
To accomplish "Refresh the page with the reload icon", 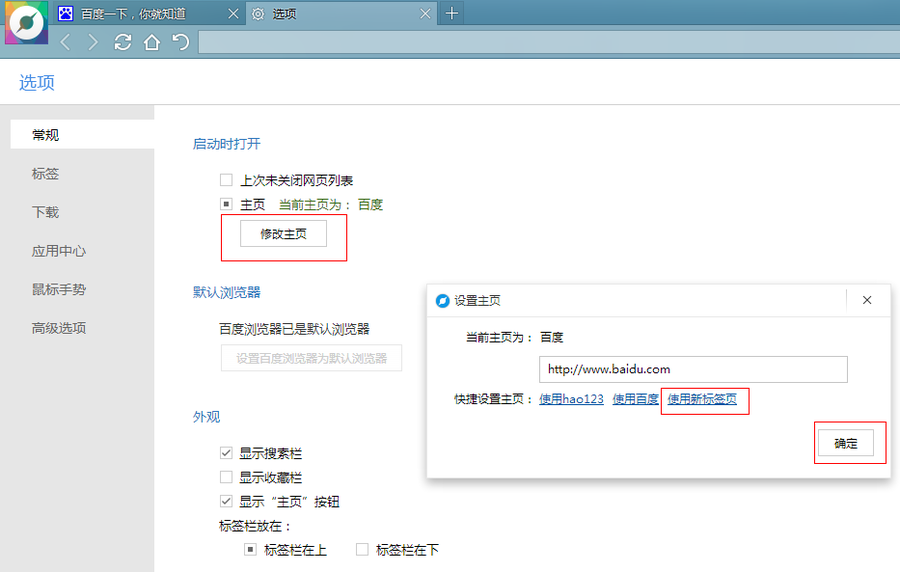I will coord(123,42).
